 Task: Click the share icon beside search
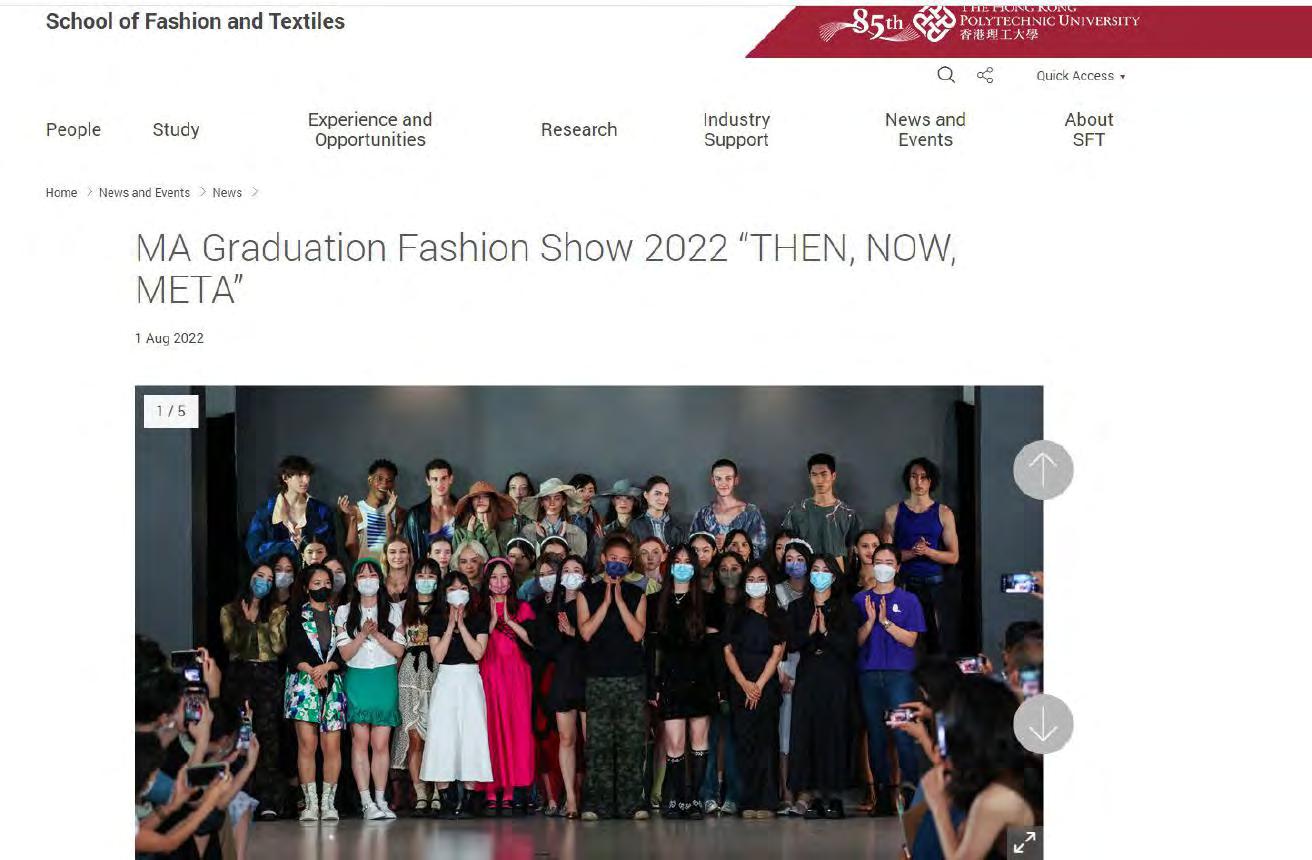point(985,75)
